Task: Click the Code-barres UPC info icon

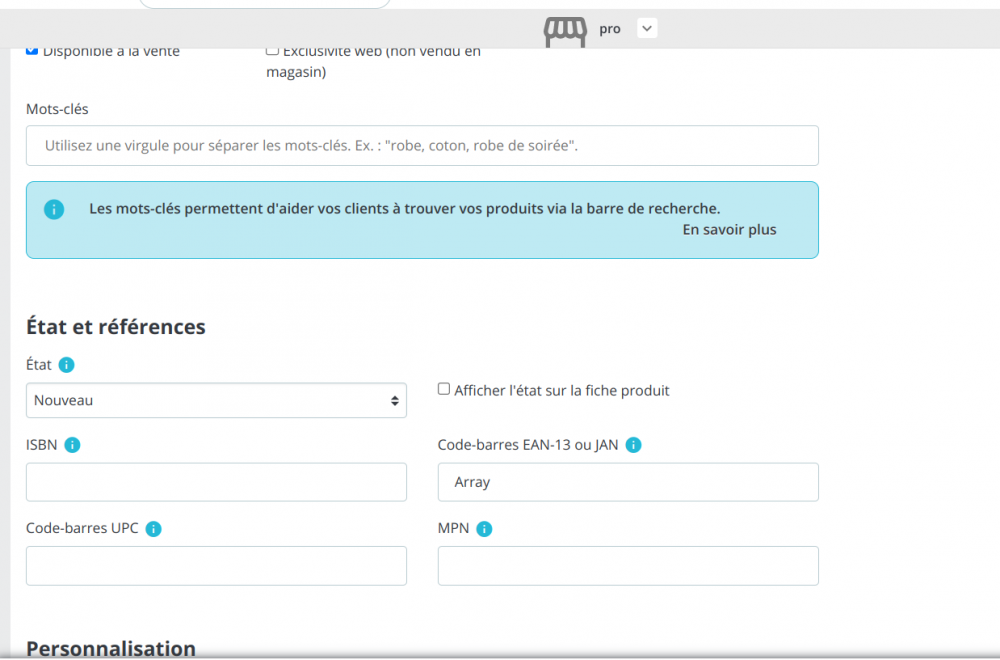Action: [153, 528]
